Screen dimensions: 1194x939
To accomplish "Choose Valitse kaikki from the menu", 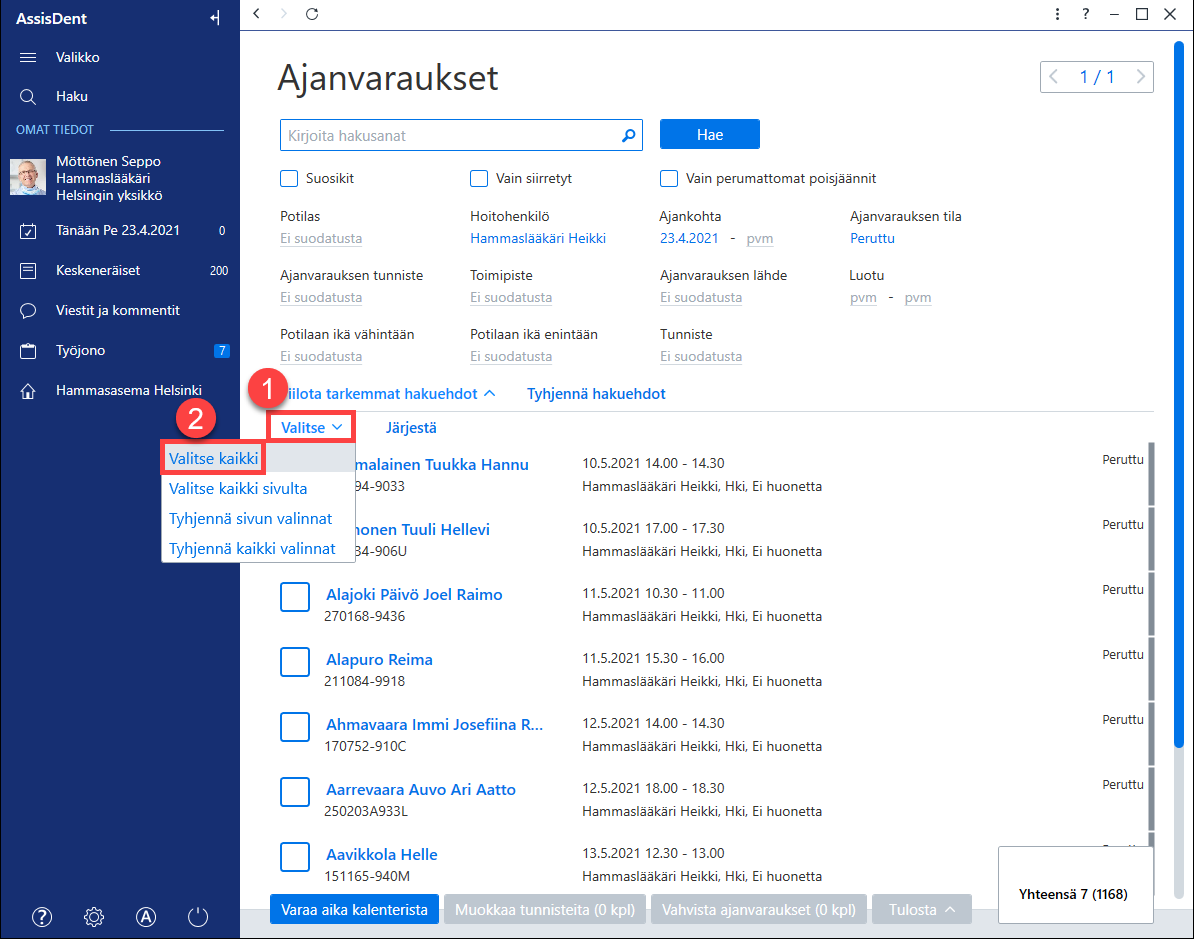I will (213, 458).
